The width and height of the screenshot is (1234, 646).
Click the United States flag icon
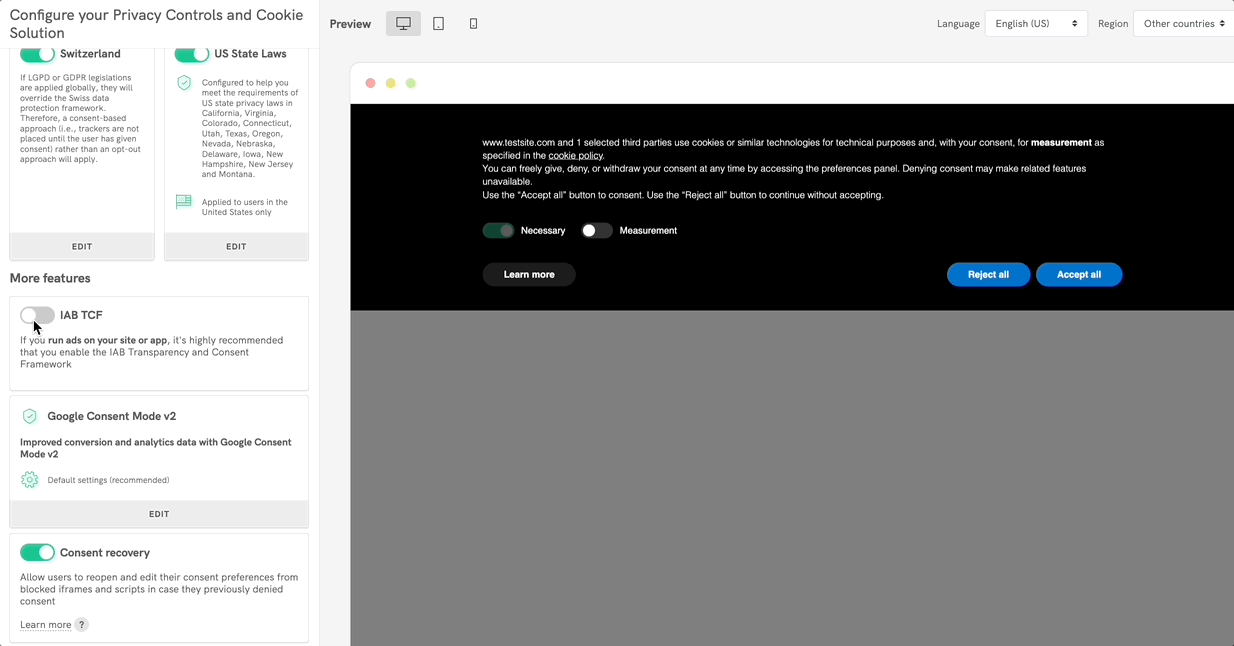coord(184,202)
